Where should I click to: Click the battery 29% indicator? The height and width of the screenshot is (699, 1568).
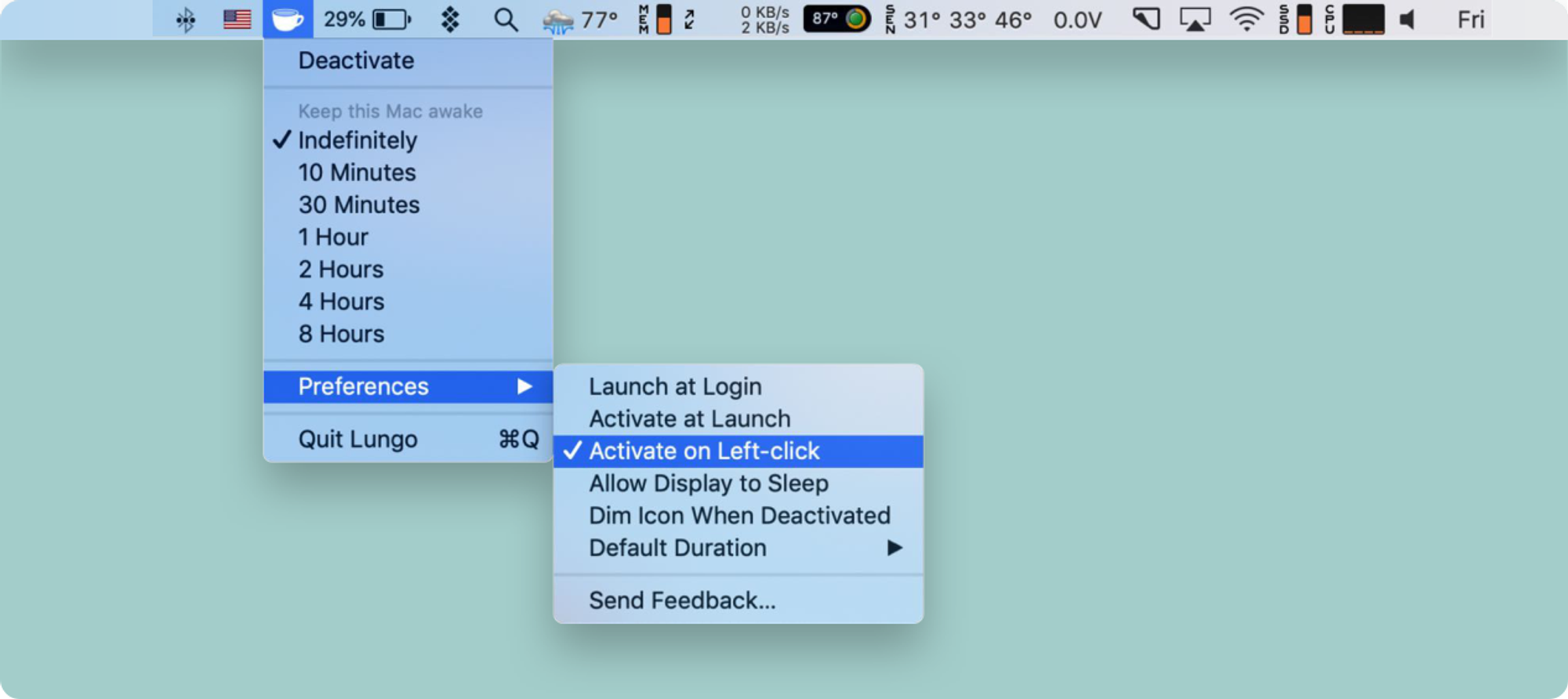(367, 20)
